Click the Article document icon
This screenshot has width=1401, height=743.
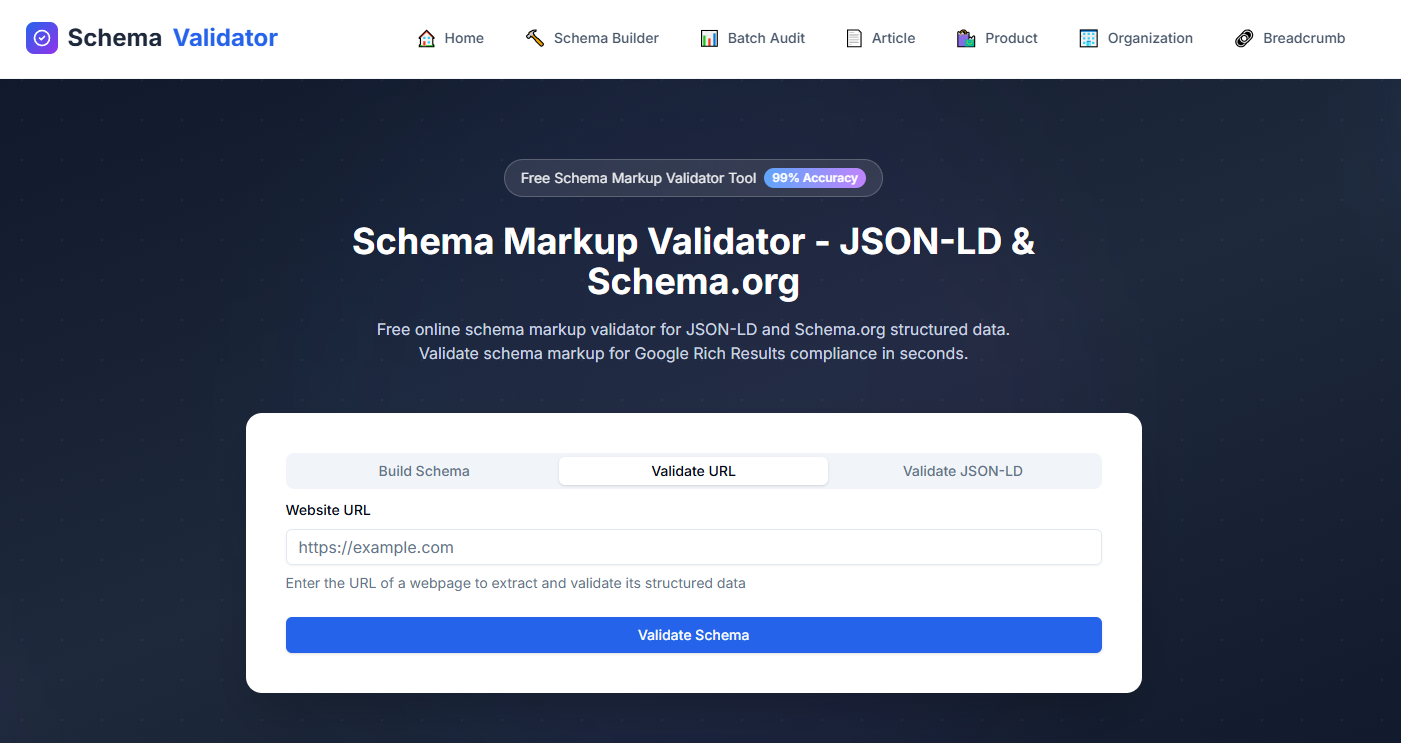[x=855, y=37]
